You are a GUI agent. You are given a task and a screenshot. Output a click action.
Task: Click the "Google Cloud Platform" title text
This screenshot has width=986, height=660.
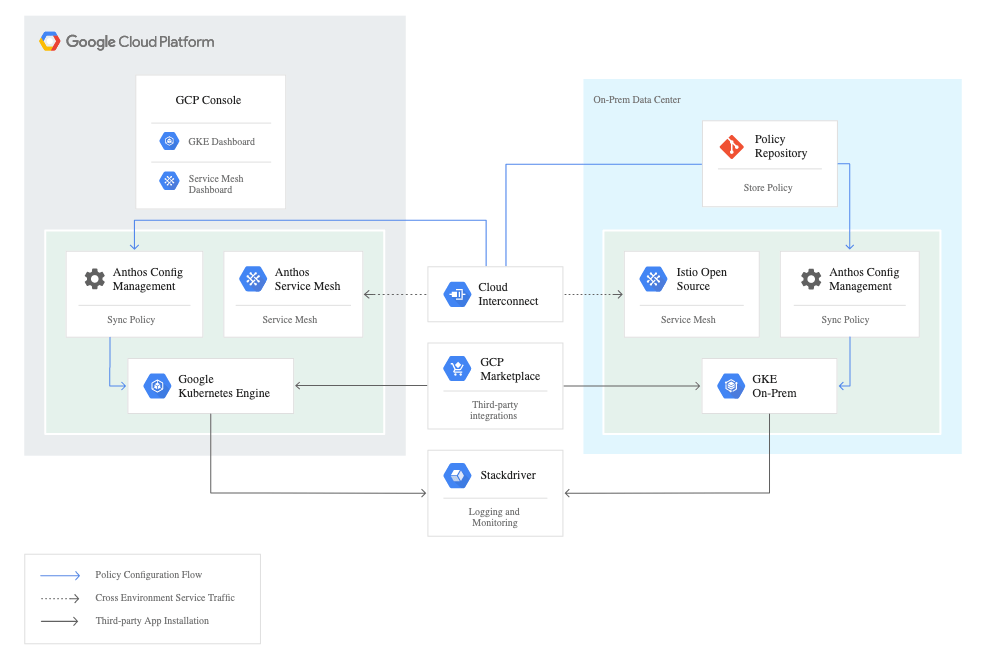(x=140, y=41)
